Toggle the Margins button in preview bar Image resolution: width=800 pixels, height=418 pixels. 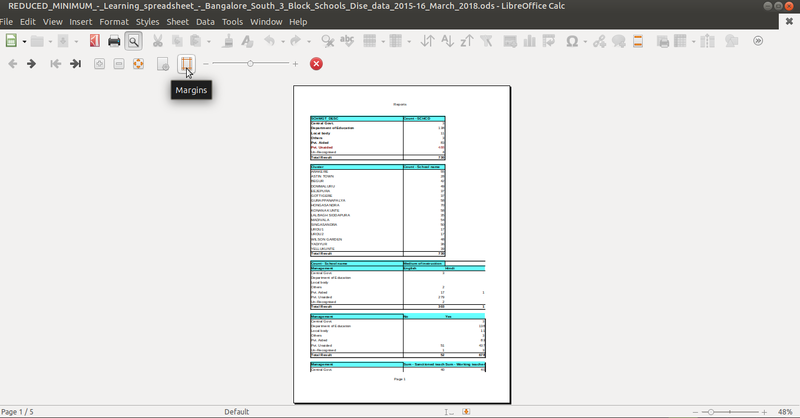point(186,64)
